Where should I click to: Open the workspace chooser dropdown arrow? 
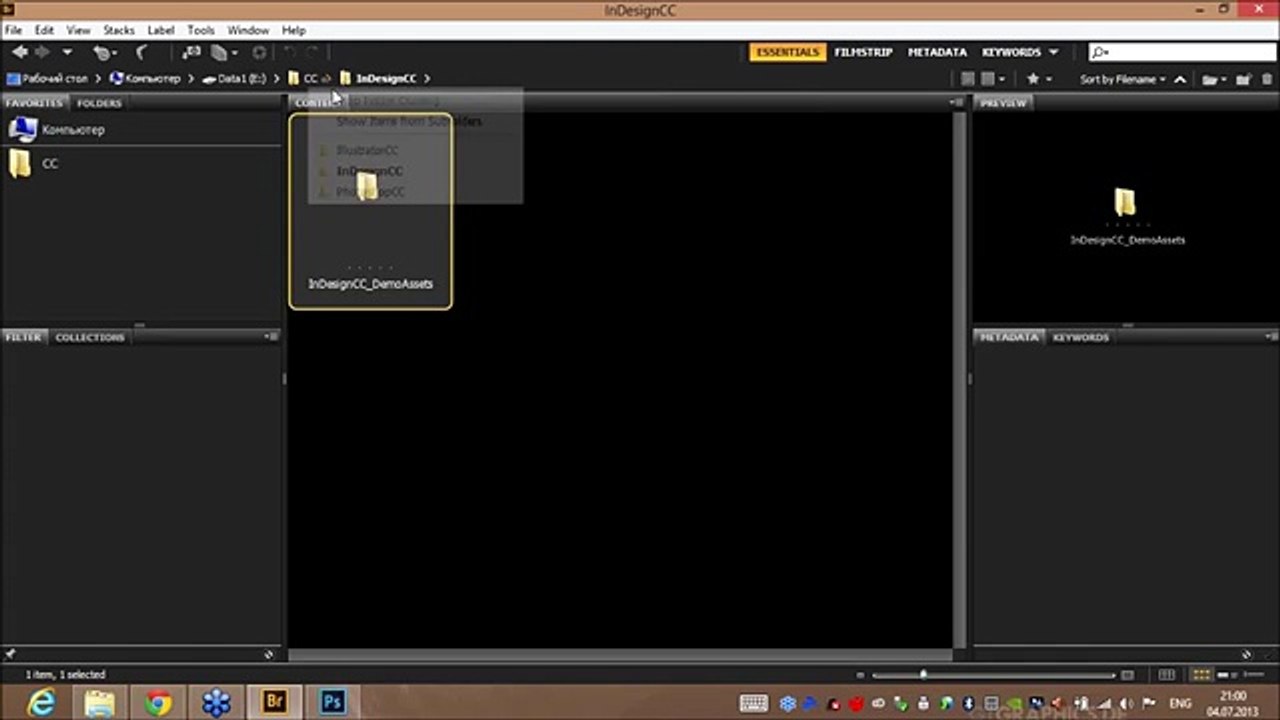[x=1053, y=52]
